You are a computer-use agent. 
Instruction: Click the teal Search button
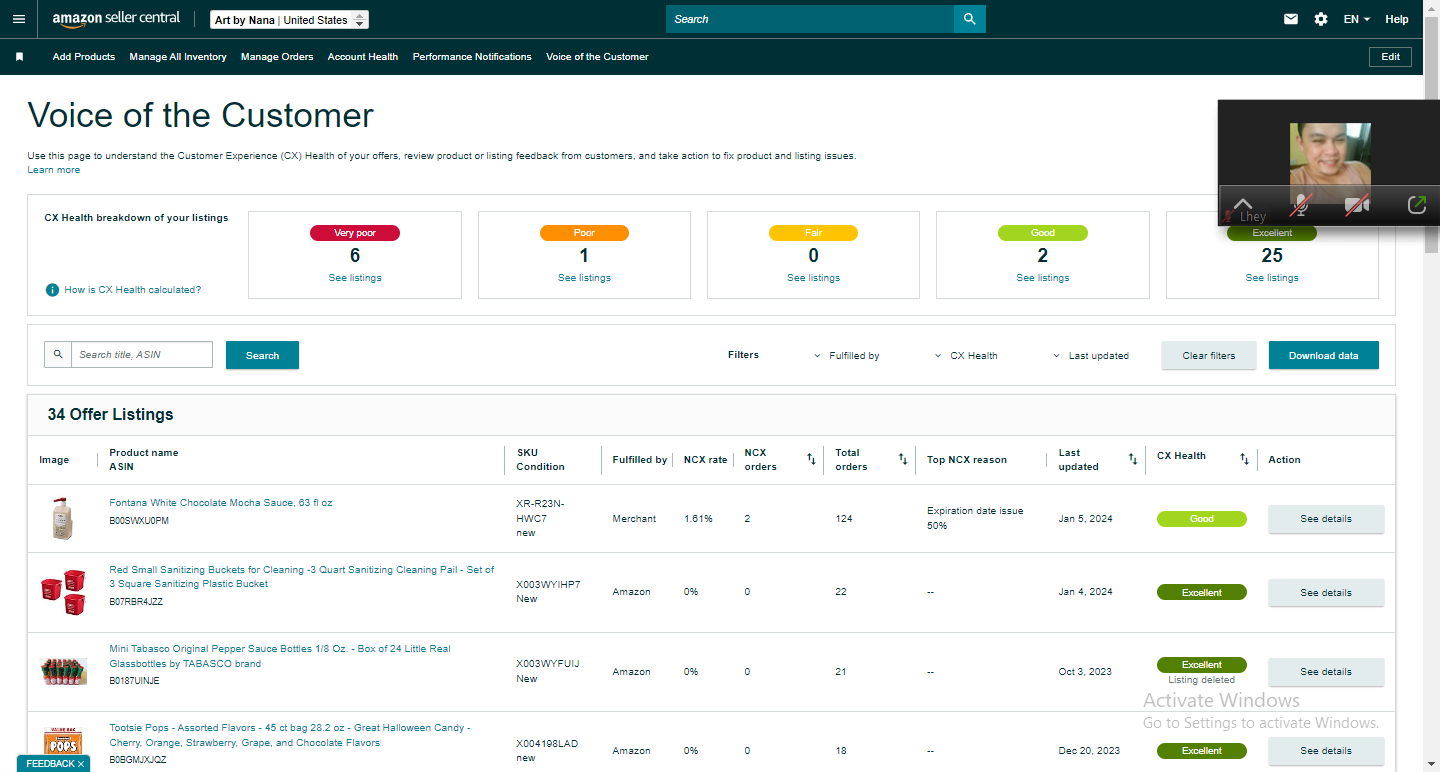click(x=262, y=355)
